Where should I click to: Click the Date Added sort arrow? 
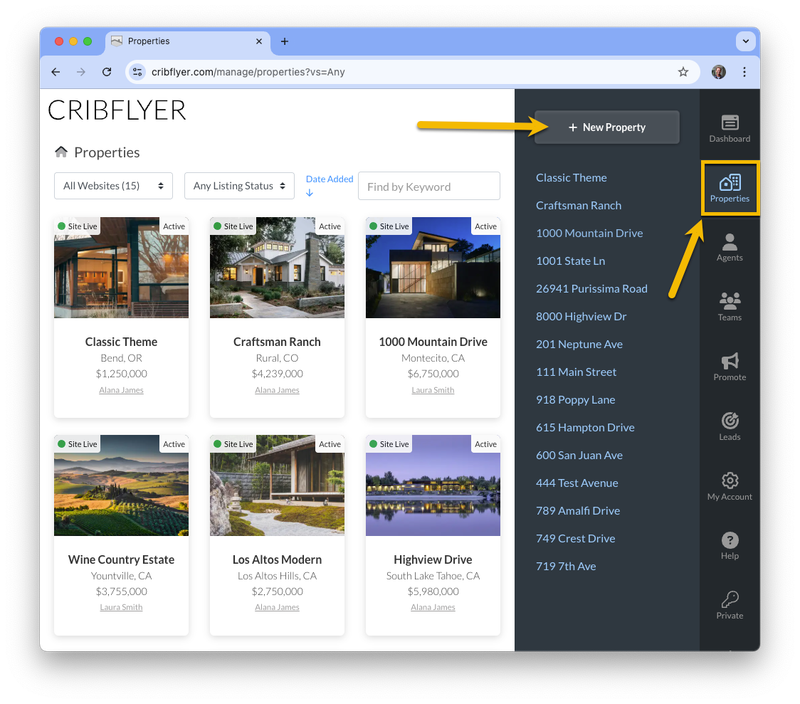click(x=310, y=193)
